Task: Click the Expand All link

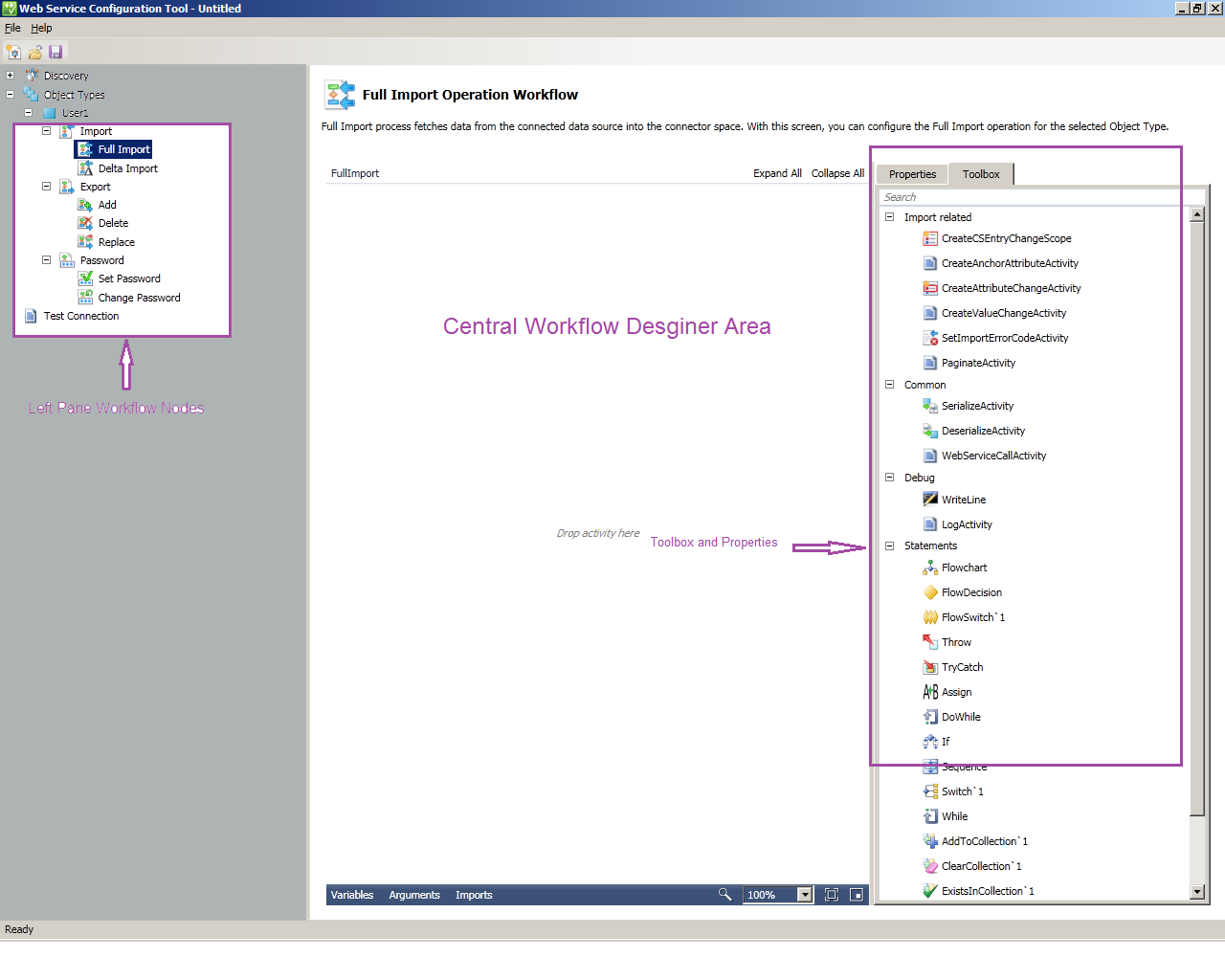Action: tap(777, 173)
